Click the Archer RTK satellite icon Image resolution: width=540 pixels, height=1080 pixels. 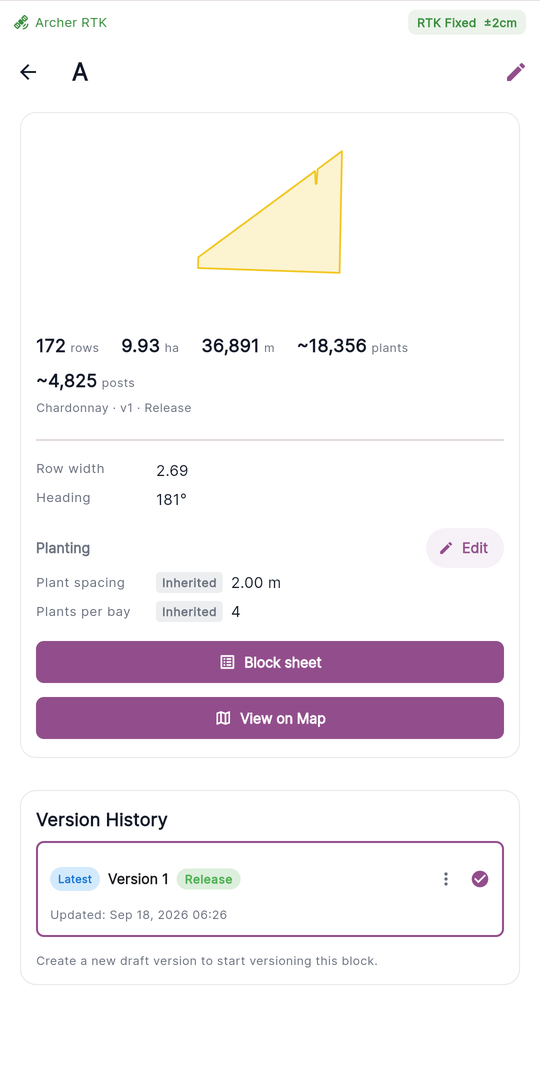pos(21,23)
